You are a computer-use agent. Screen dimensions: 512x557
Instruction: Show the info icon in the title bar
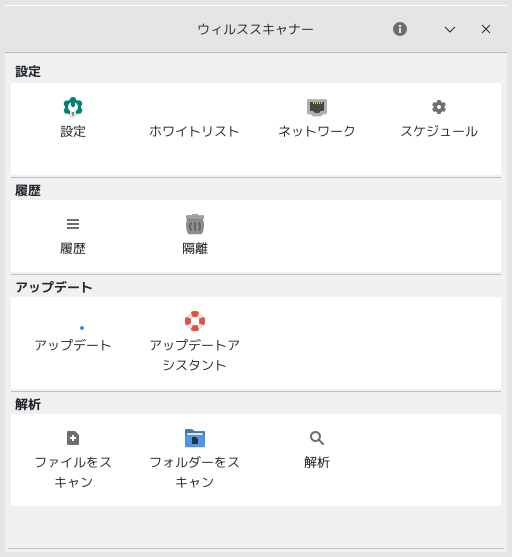coord(400,29)
